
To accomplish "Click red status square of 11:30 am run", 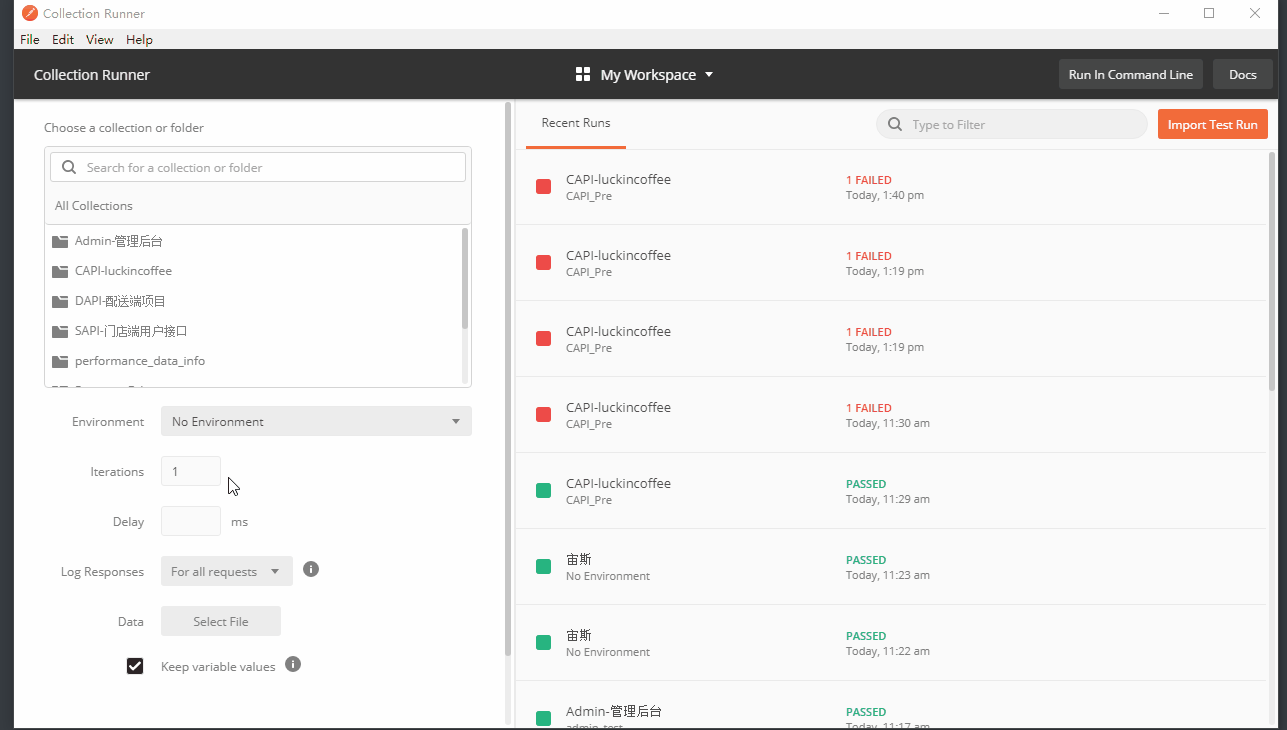I will click(x=544, y=415).
